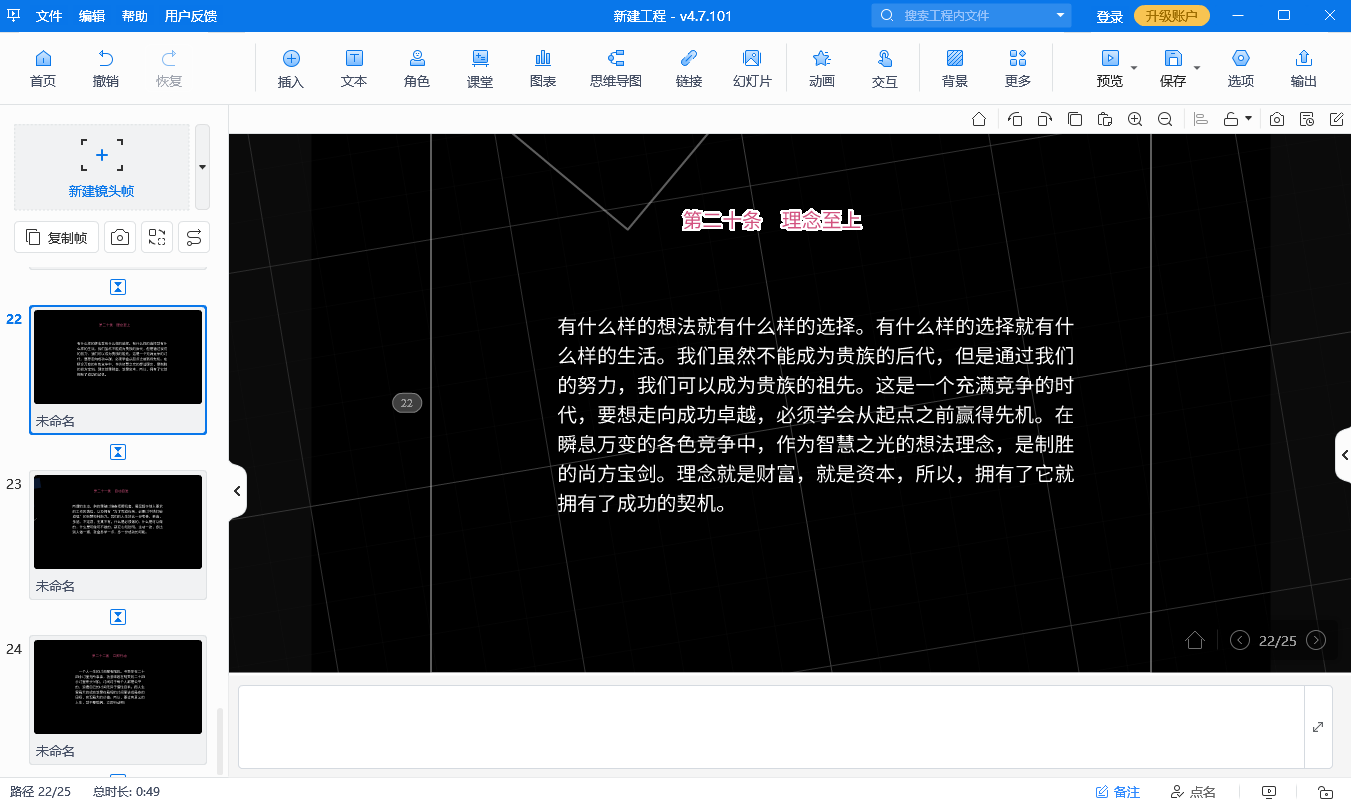Open the 课堂 classroom tool
This screenshot has width=1351, height=803.
click(480, 69)
